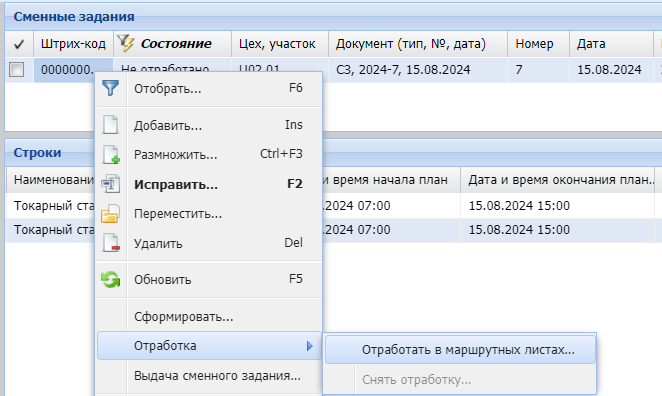
Task: Click the edit icon beside Исправить
Action: coord(111,184)
